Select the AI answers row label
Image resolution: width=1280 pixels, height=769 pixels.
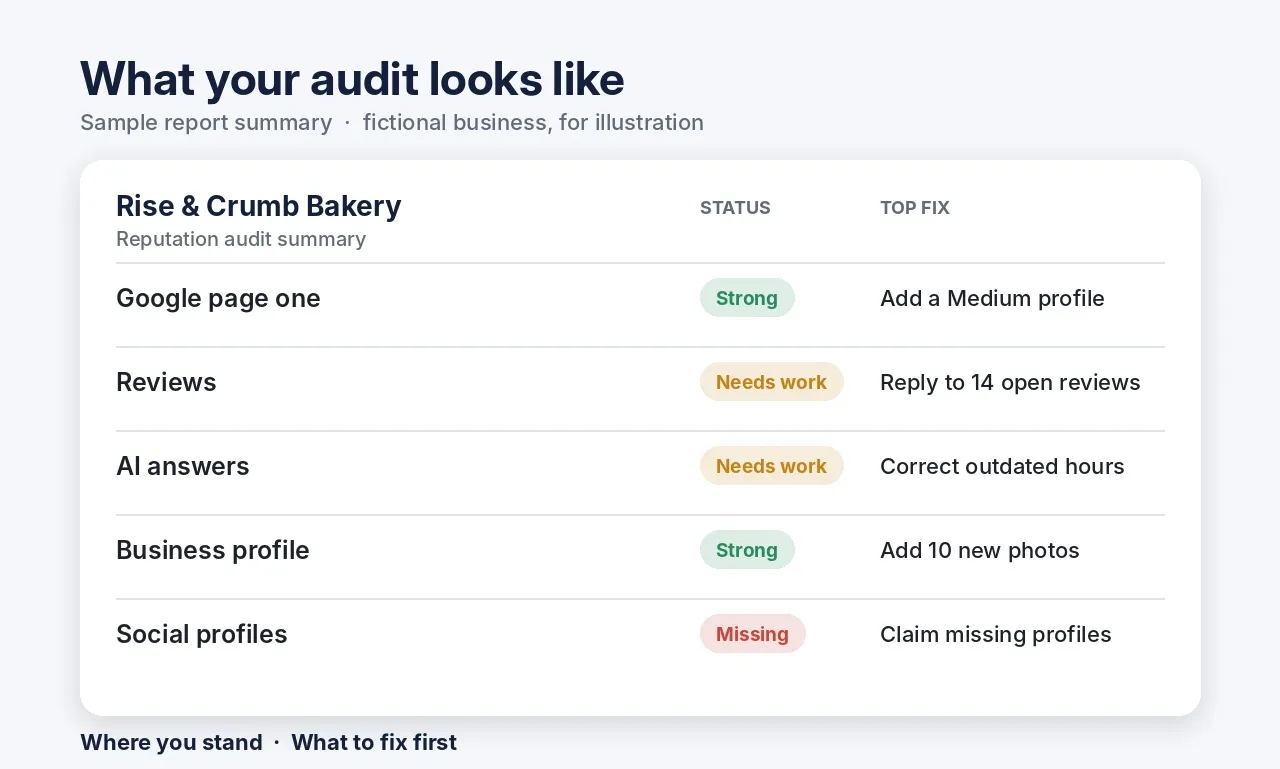(183, 466)
